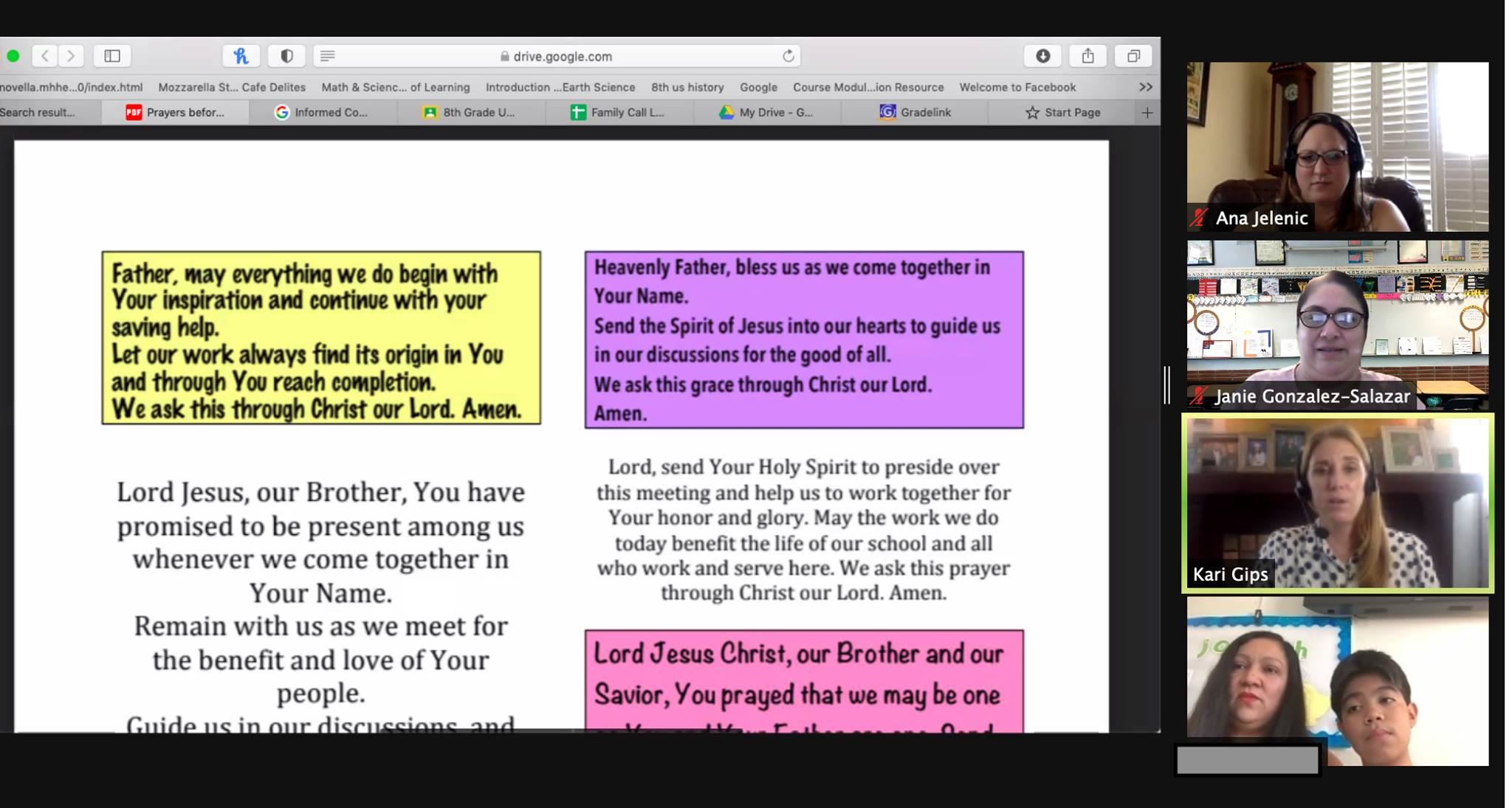Open the Mozzarella St... Cafe Delites bookmark

(232, 87)
